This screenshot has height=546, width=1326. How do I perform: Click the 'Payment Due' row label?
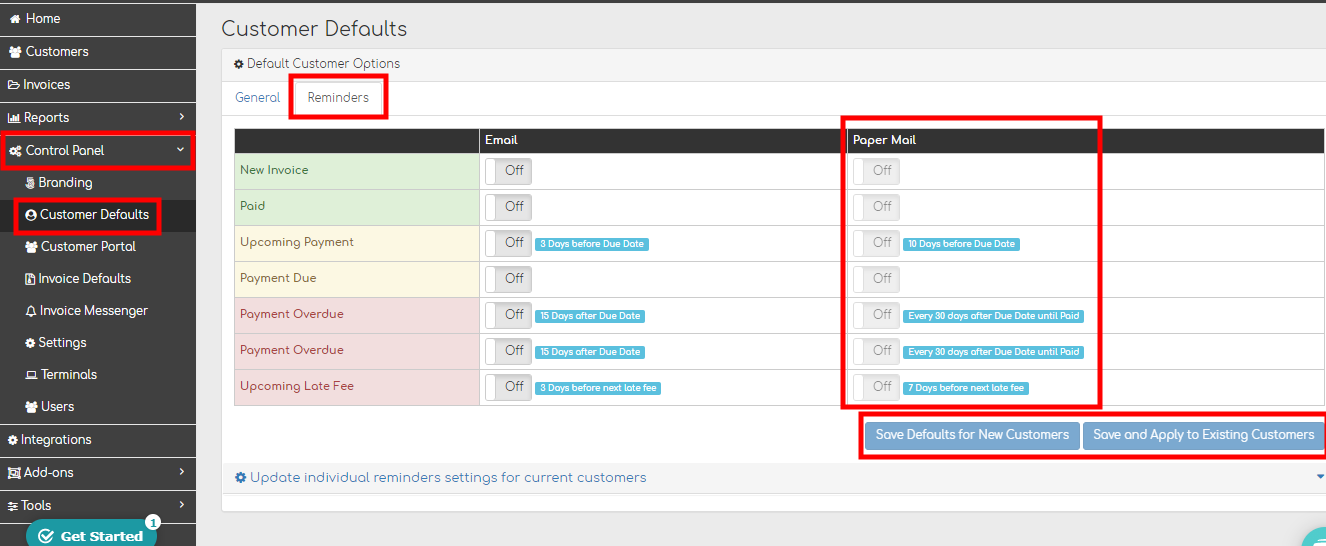click(x=278, y=278)
